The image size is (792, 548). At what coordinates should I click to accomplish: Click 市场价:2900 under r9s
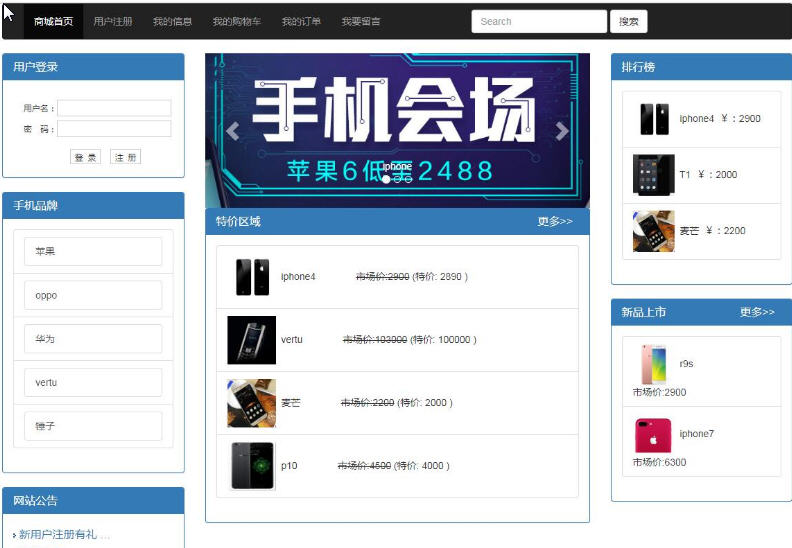click(659, 392)
